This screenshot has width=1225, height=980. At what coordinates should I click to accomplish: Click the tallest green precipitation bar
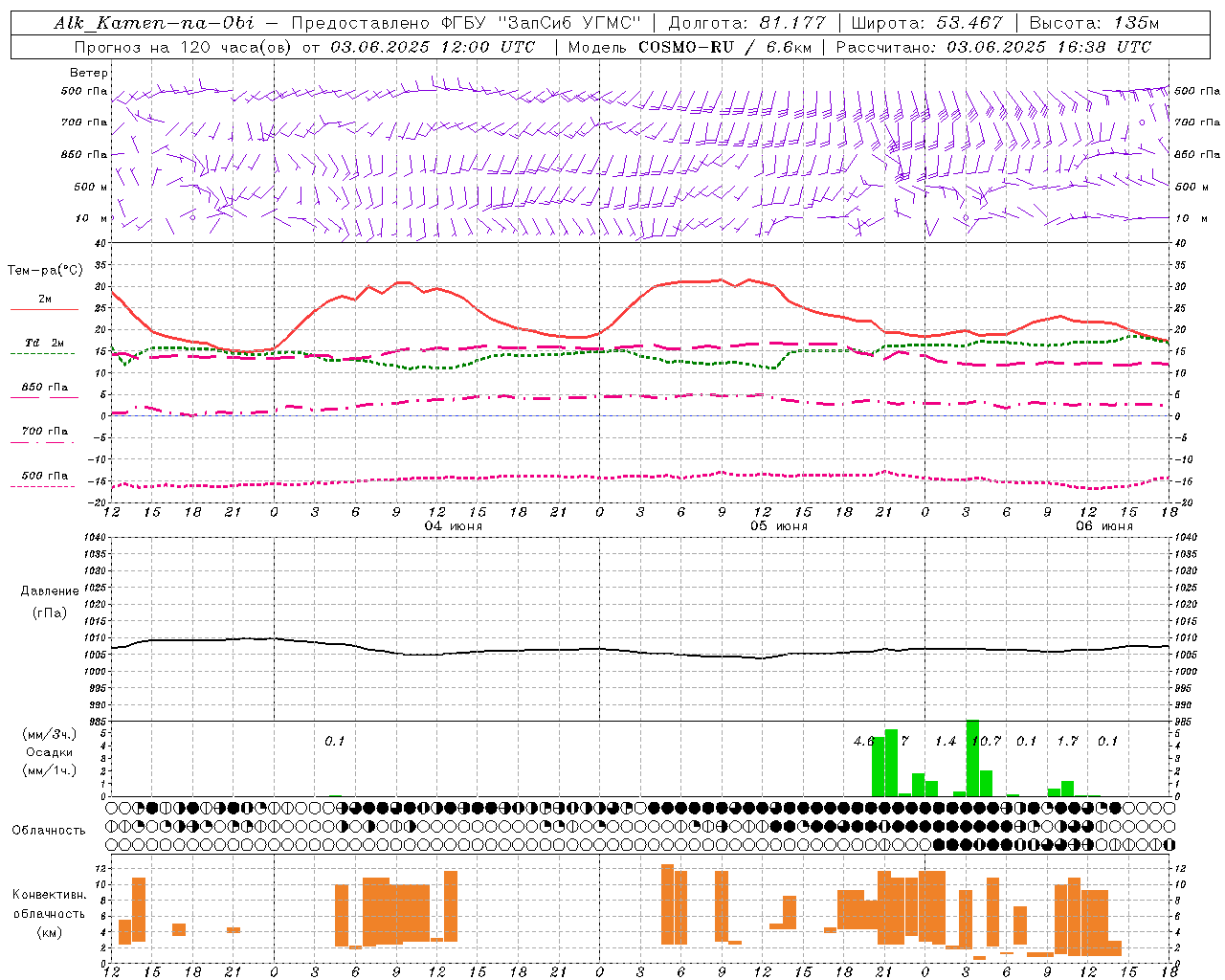[972, 758]
